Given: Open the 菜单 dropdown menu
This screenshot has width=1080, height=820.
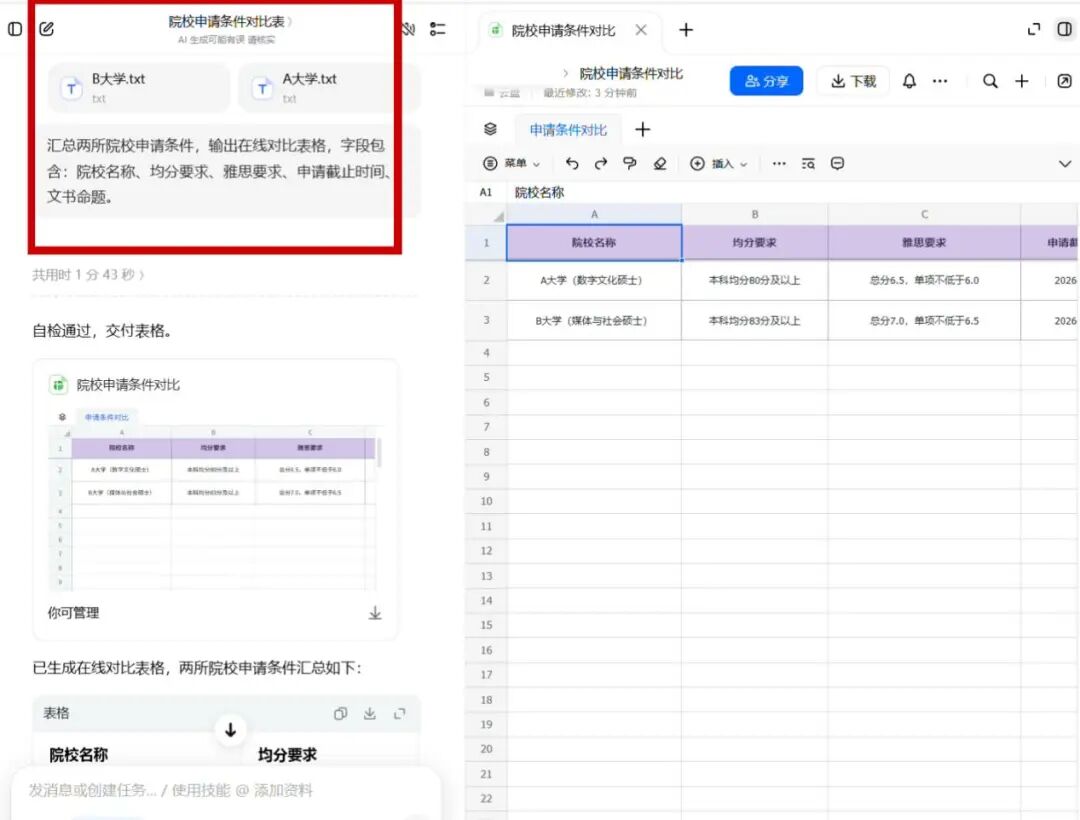Looking at the screenshot, I should (511, 163).
